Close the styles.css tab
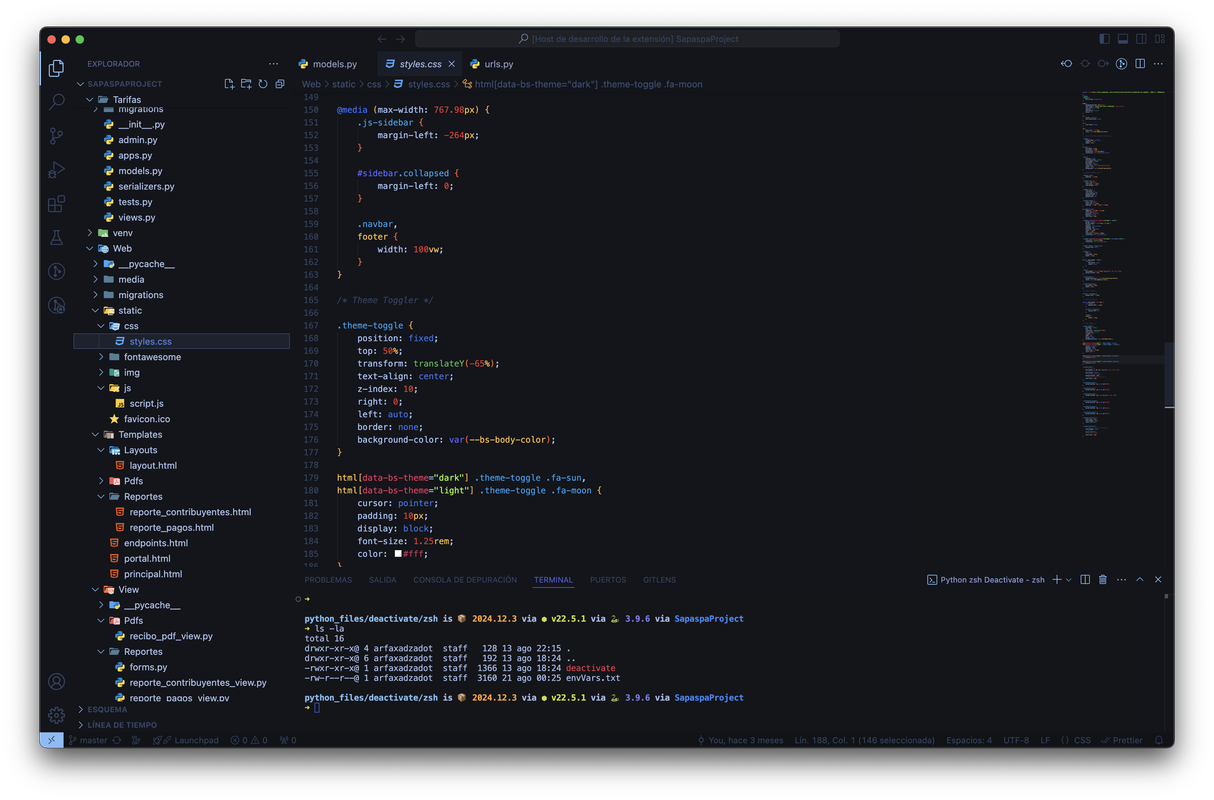Viewport: 1214px width, 800px height. [x=452, y=64]
